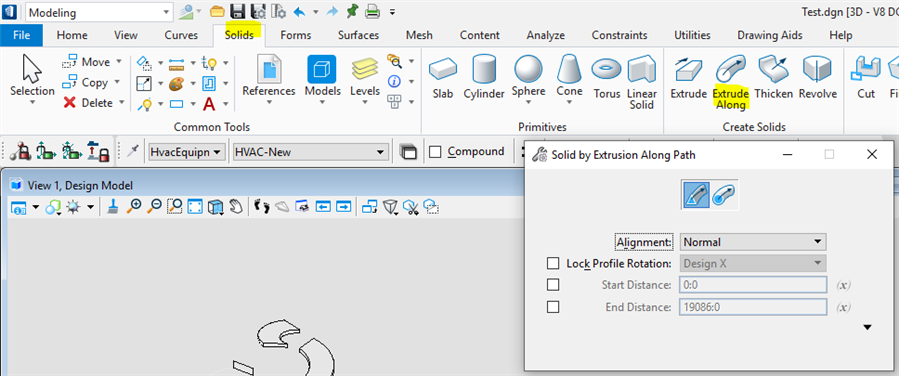Select profile-and-path extrusion mode icon
This screenshot has width=899, height=376.
click(x=696, y=195)
